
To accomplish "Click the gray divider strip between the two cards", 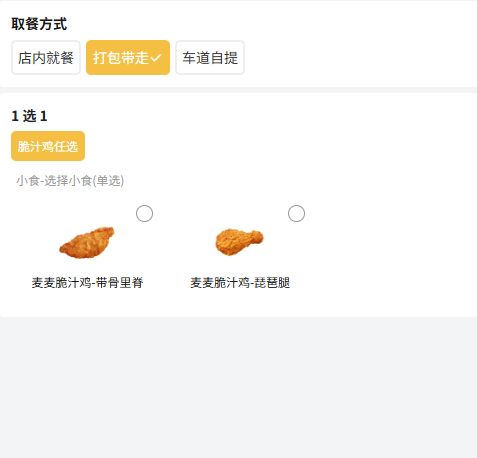I will coord(238,90).
